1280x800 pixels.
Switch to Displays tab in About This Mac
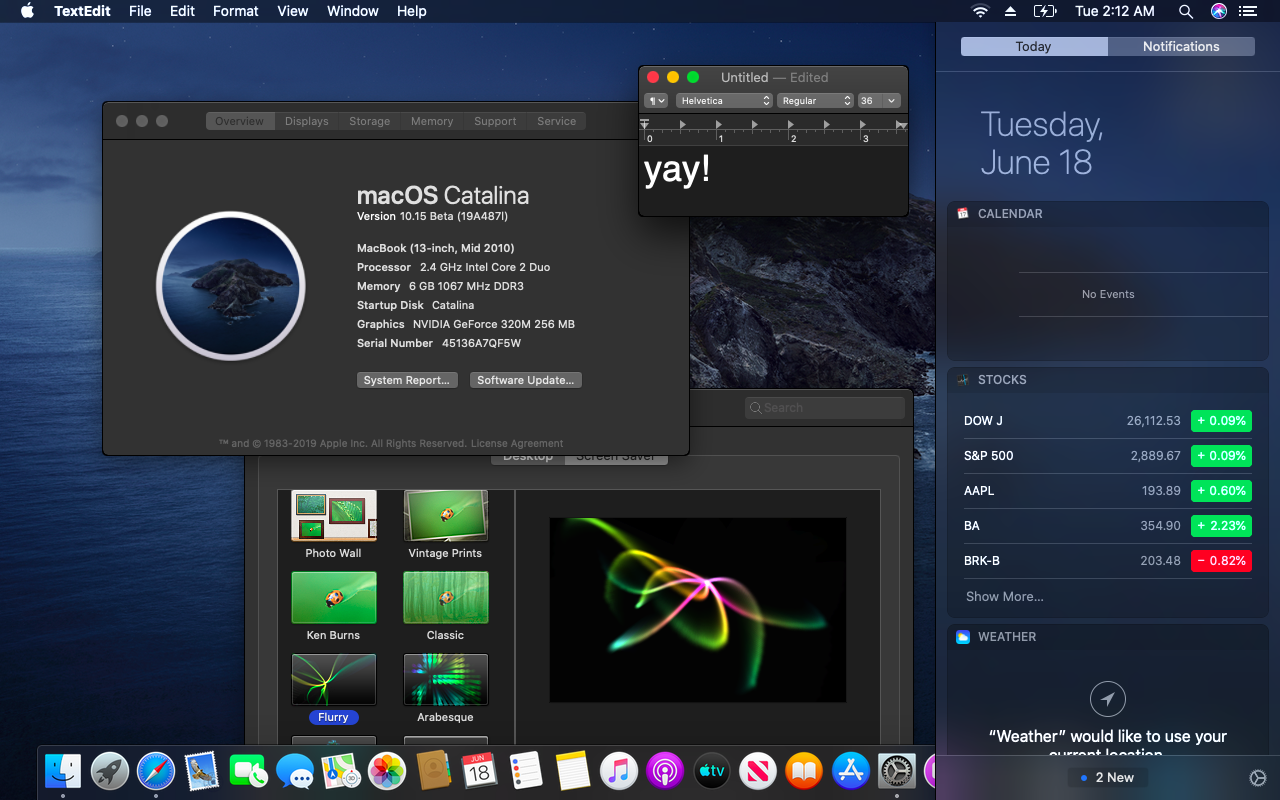pos(306,121)
